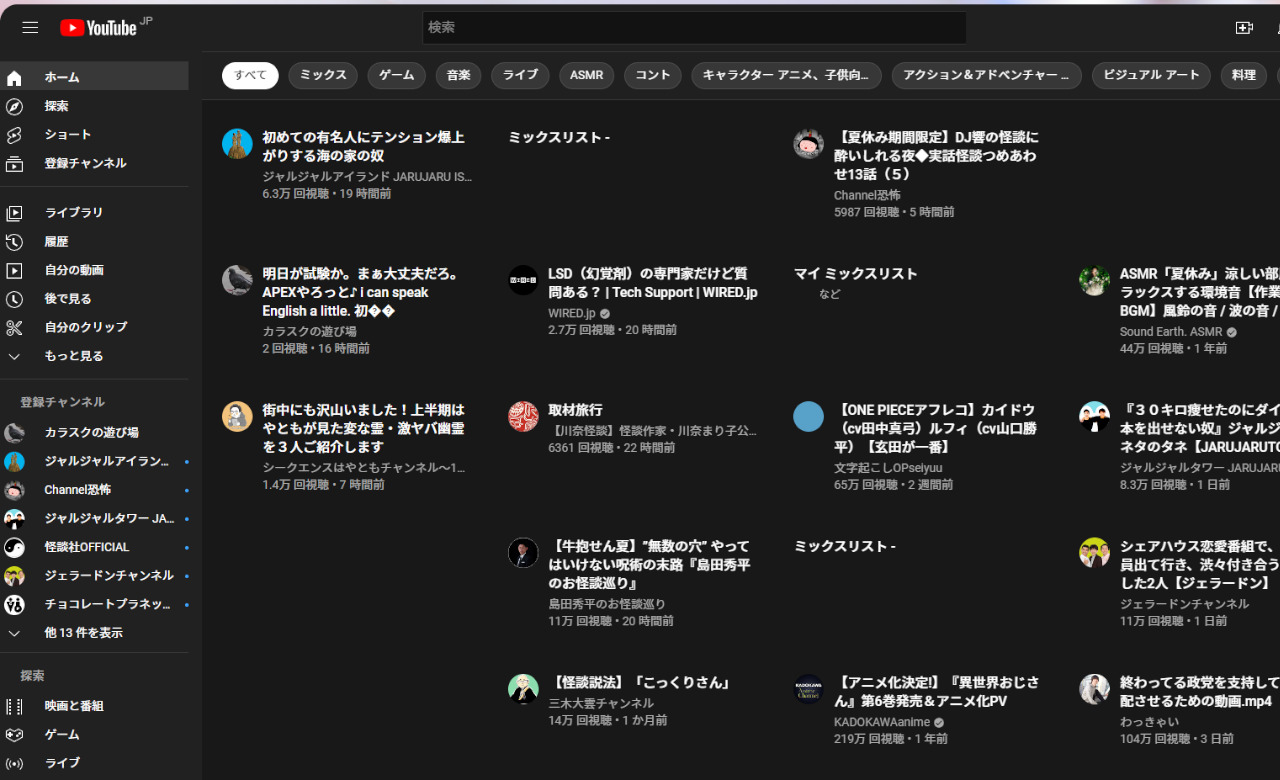Click channel name カラスクの遊び場 under APEX video
1280x780 pixels.
[x=309, y=331]
